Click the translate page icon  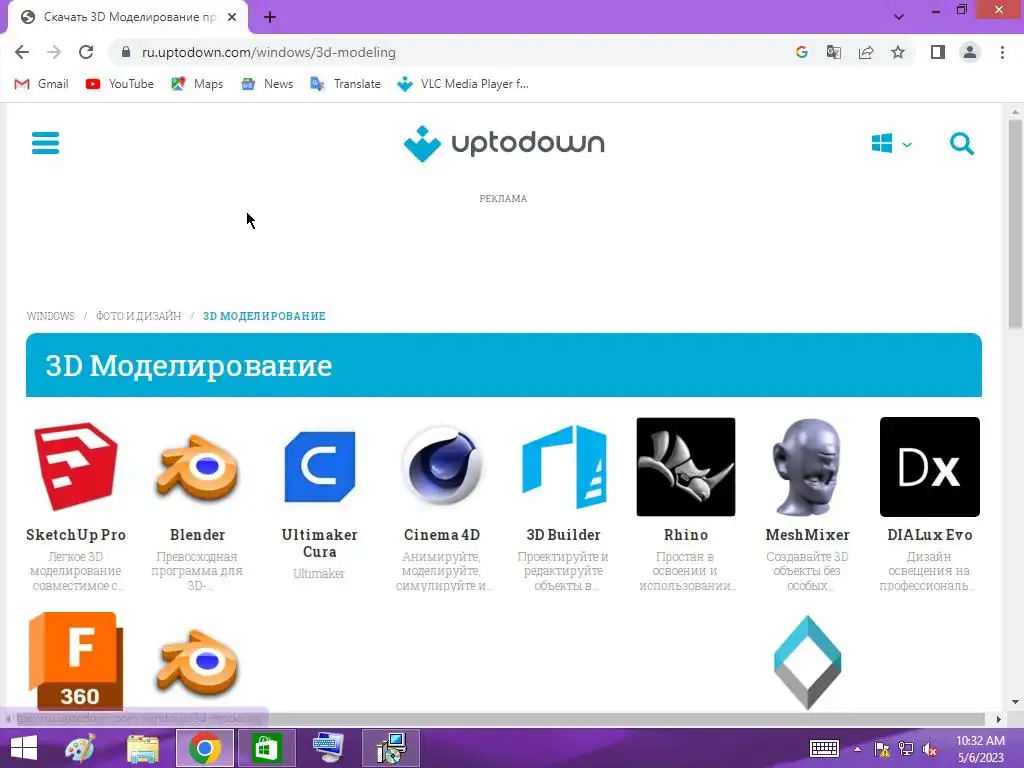pyautogui.click(x=833, y=52)
